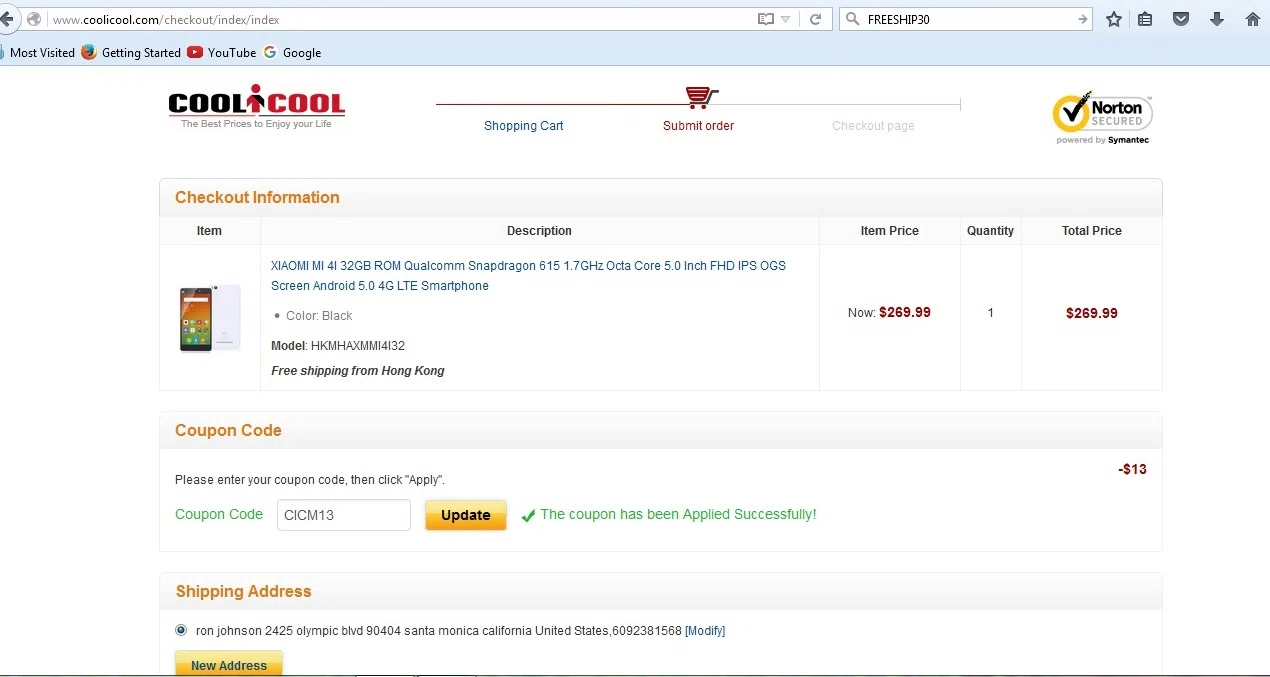Click the -$13 discount amount
Viewport: 1270px width, 677px height.
point(1132,469)
